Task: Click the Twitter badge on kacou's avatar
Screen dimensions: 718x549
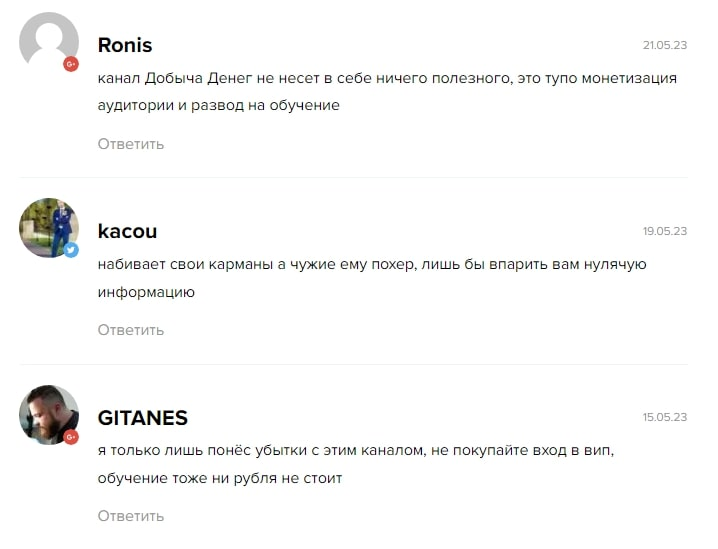Action: point(71,250)
